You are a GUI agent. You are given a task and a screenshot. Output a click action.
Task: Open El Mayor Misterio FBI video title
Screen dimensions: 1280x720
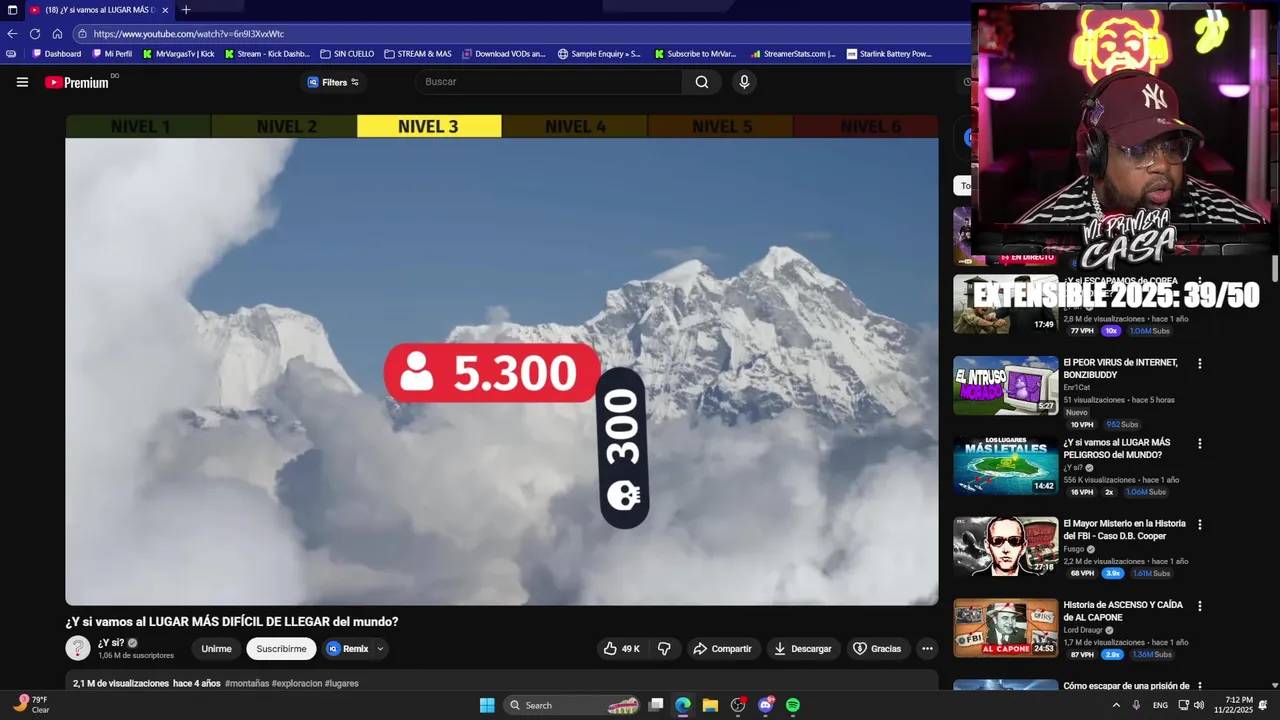pyautogui.click(x=1124, y=530)
